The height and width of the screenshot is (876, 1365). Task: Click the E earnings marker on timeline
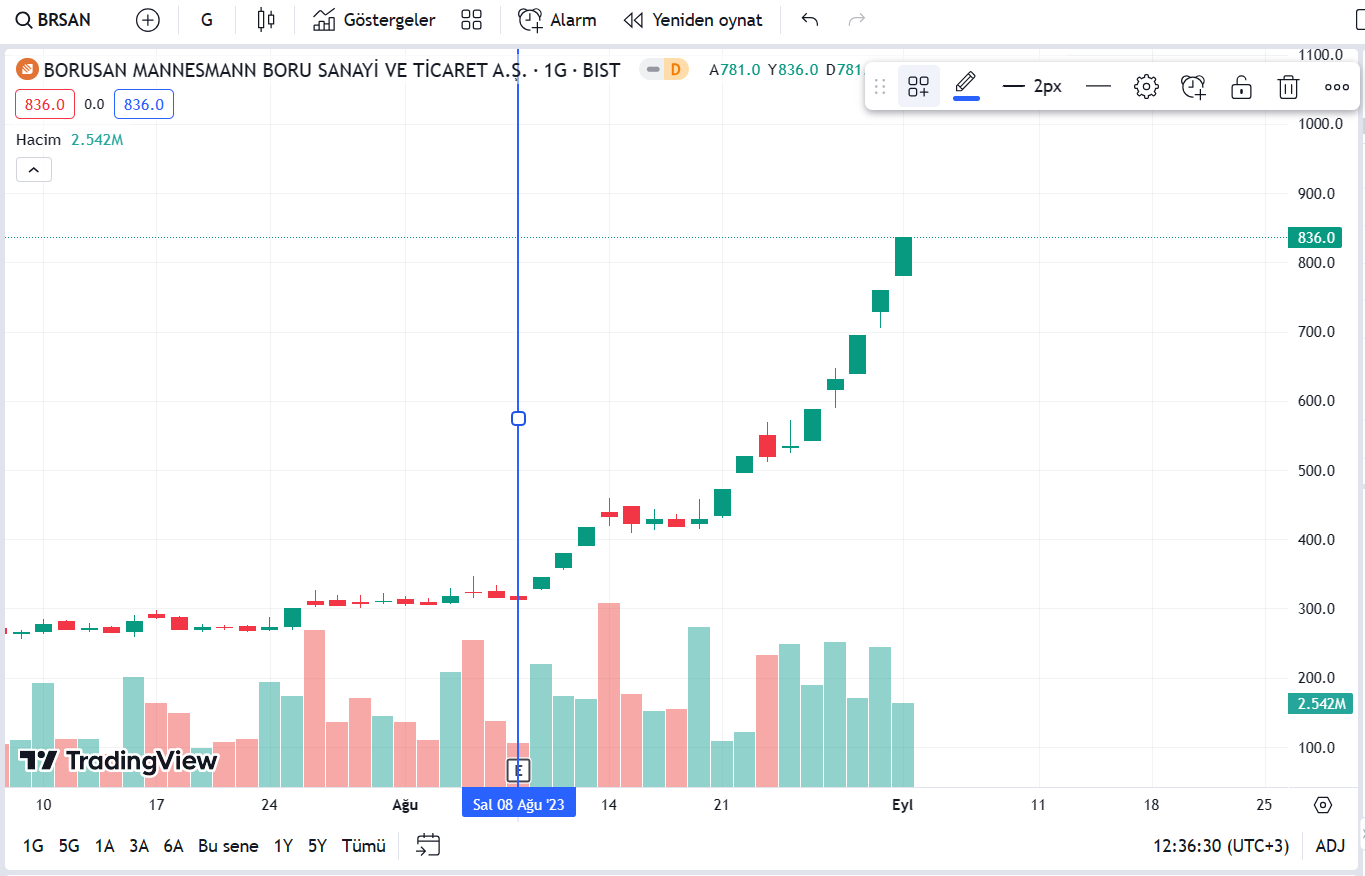coord(518,770)
